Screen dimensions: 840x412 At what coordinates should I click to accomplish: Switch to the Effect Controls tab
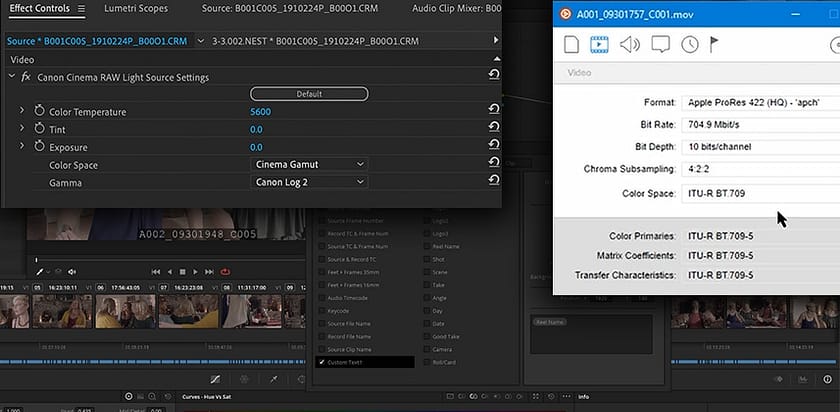coord(40,9)
